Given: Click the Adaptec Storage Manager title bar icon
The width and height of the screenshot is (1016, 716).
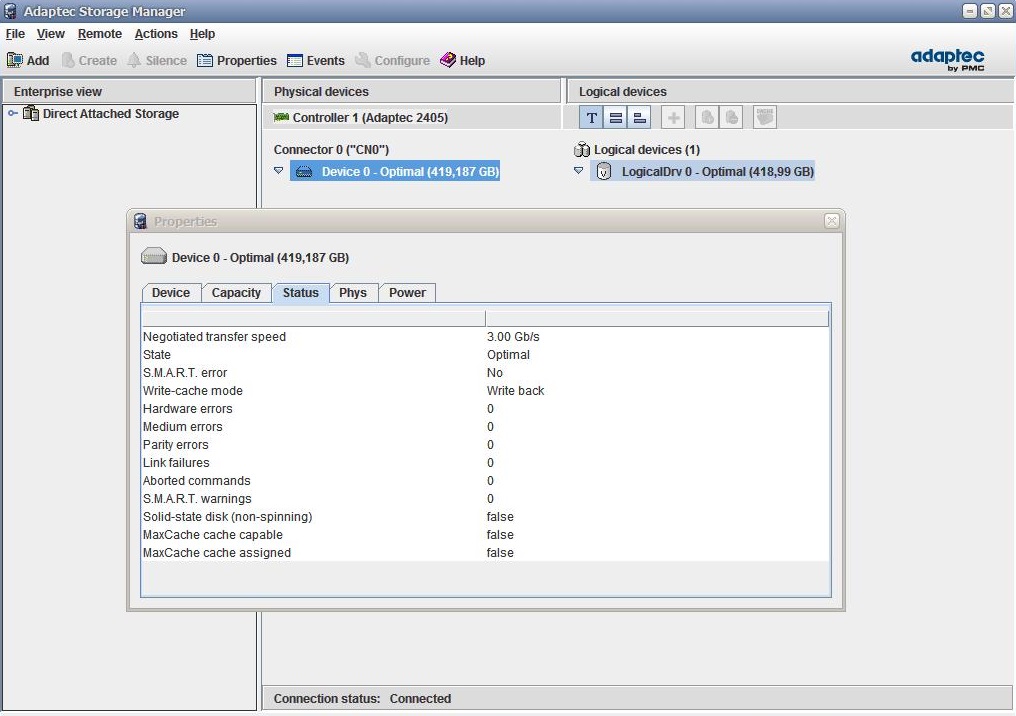Looking at the screenshot, I should (x=10, y=11).
